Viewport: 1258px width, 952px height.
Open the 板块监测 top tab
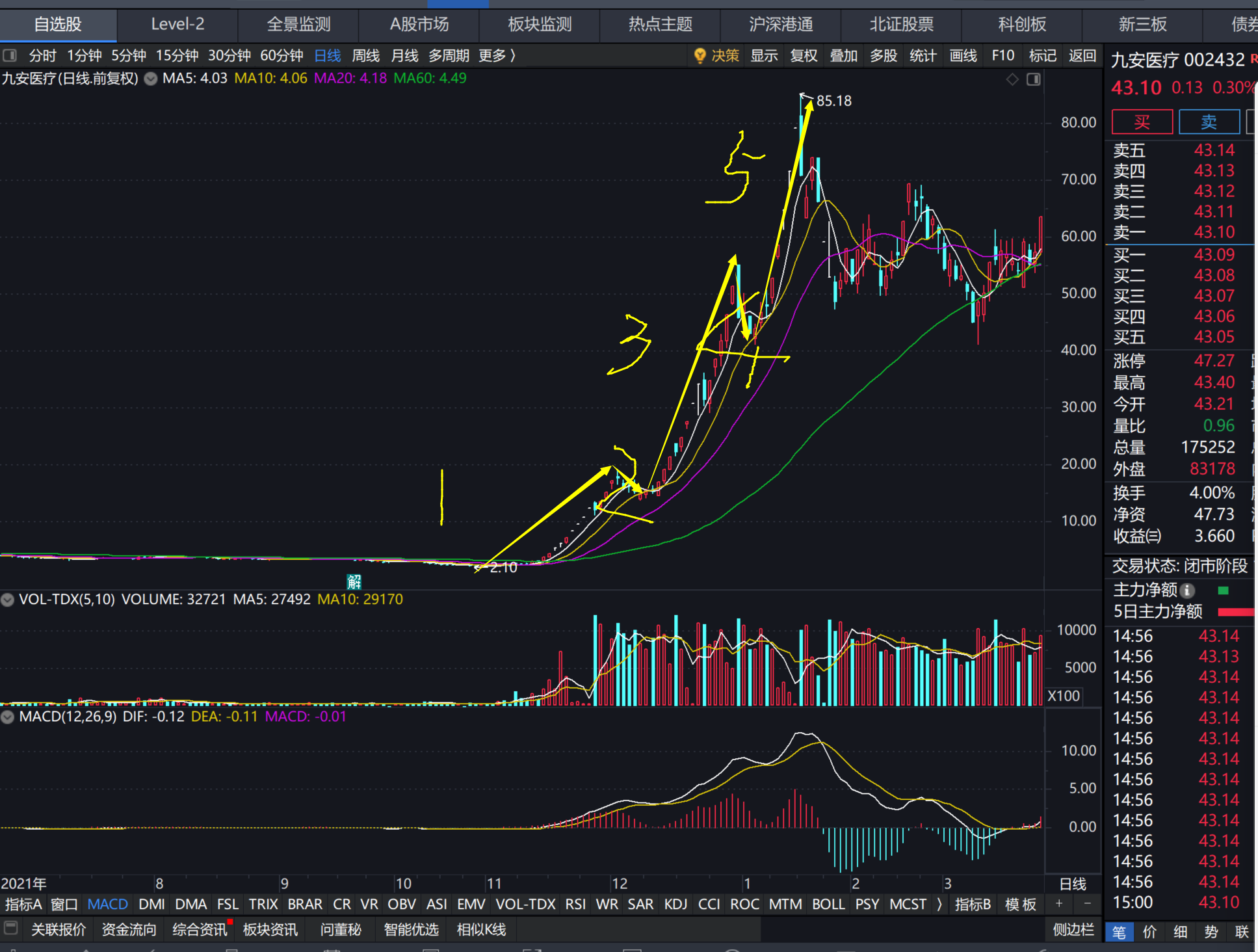coord(540,25)
